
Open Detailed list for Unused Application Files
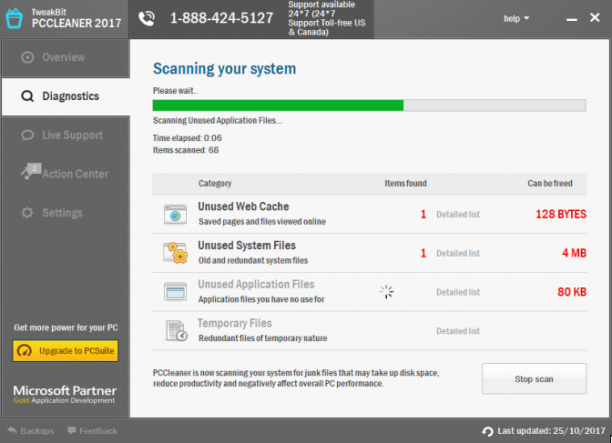(x=458, y=292)
